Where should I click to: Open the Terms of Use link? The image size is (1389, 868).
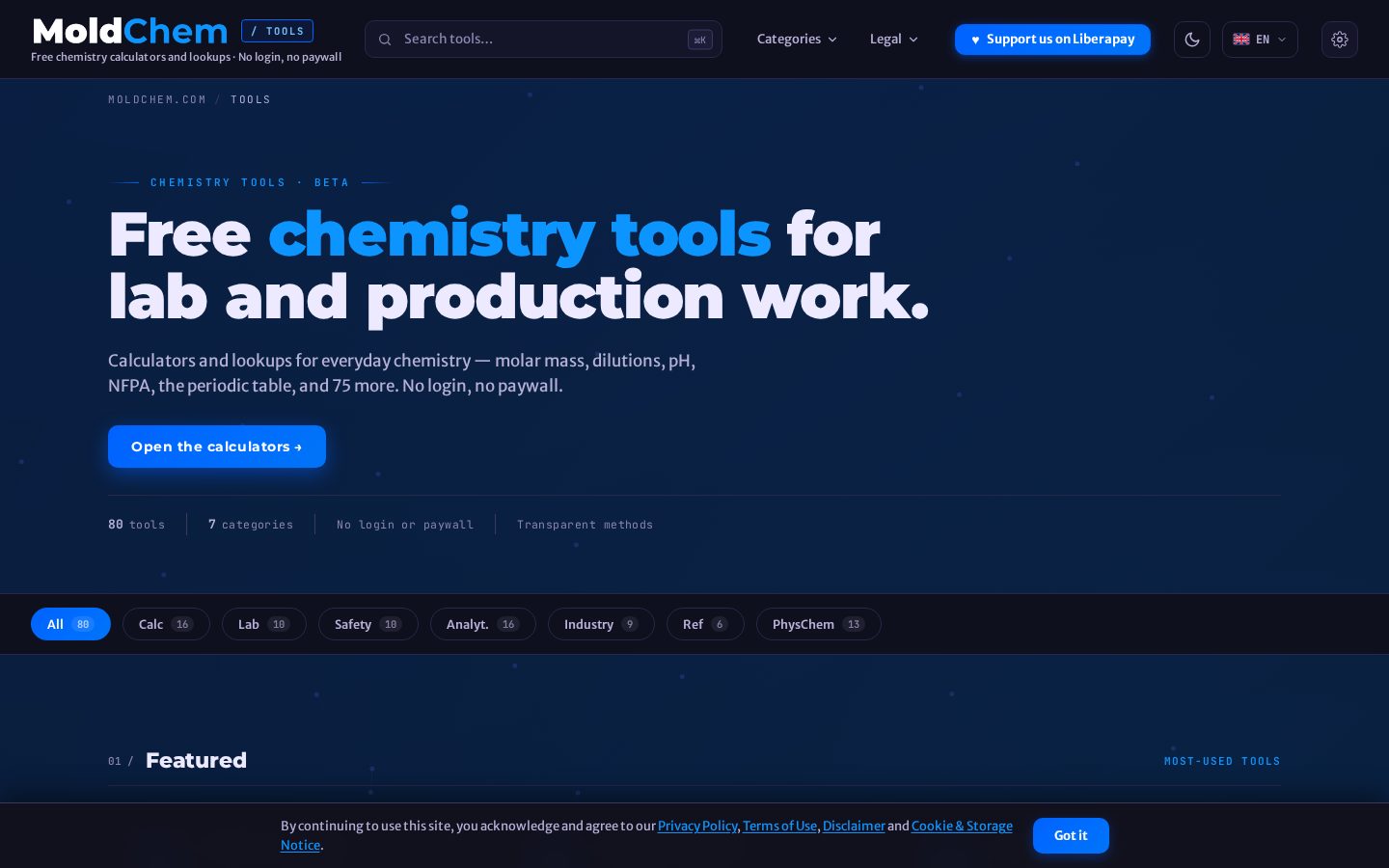coord(779,826)
